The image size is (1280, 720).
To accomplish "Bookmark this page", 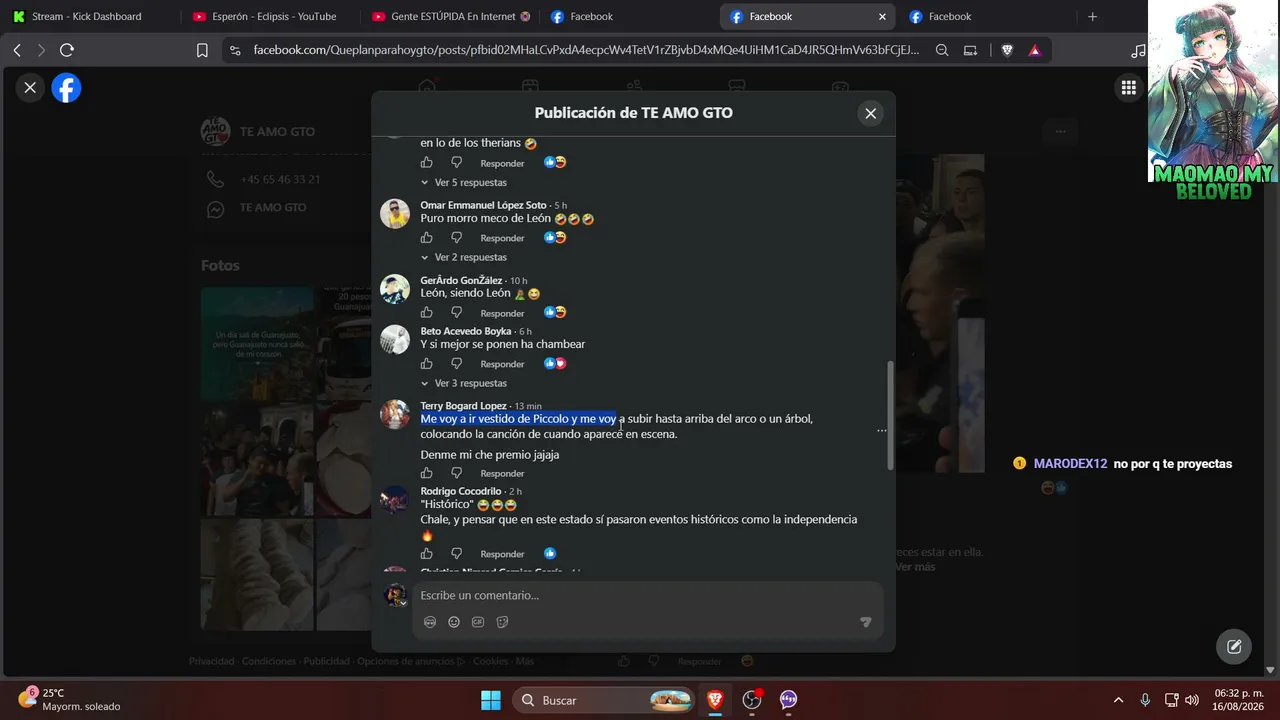I will [x=202, y=50].
